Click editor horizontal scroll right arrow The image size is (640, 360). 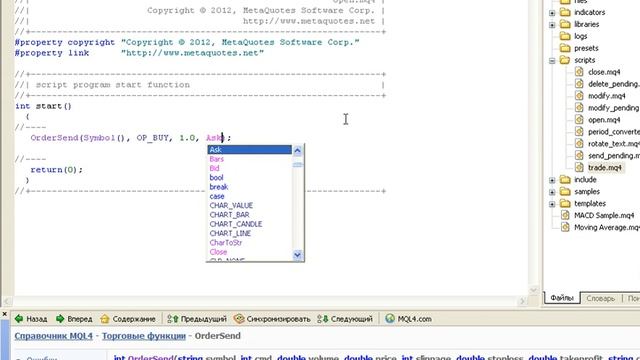tap(522, 302)
